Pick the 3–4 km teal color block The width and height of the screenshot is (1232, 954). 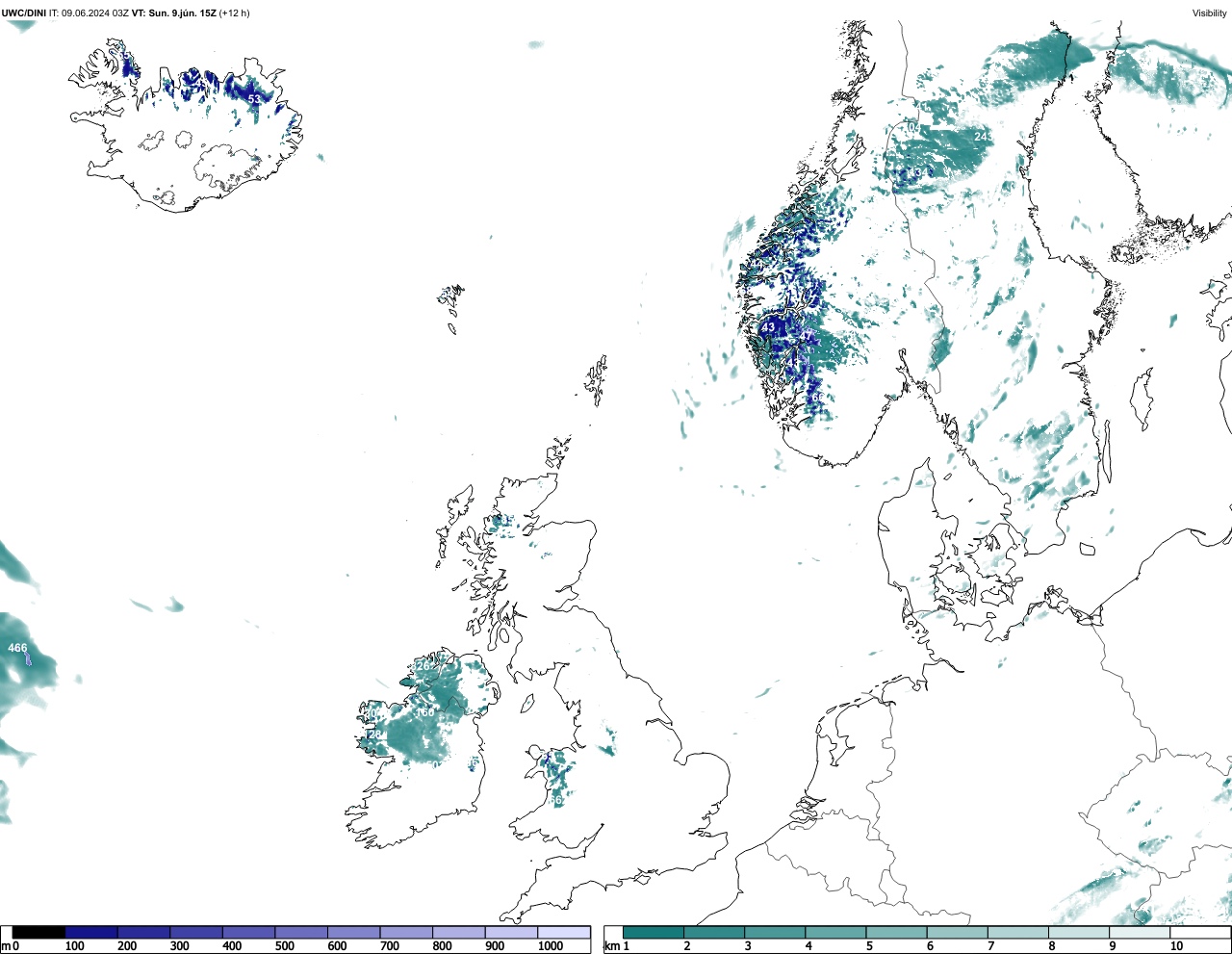click(775, 932)
